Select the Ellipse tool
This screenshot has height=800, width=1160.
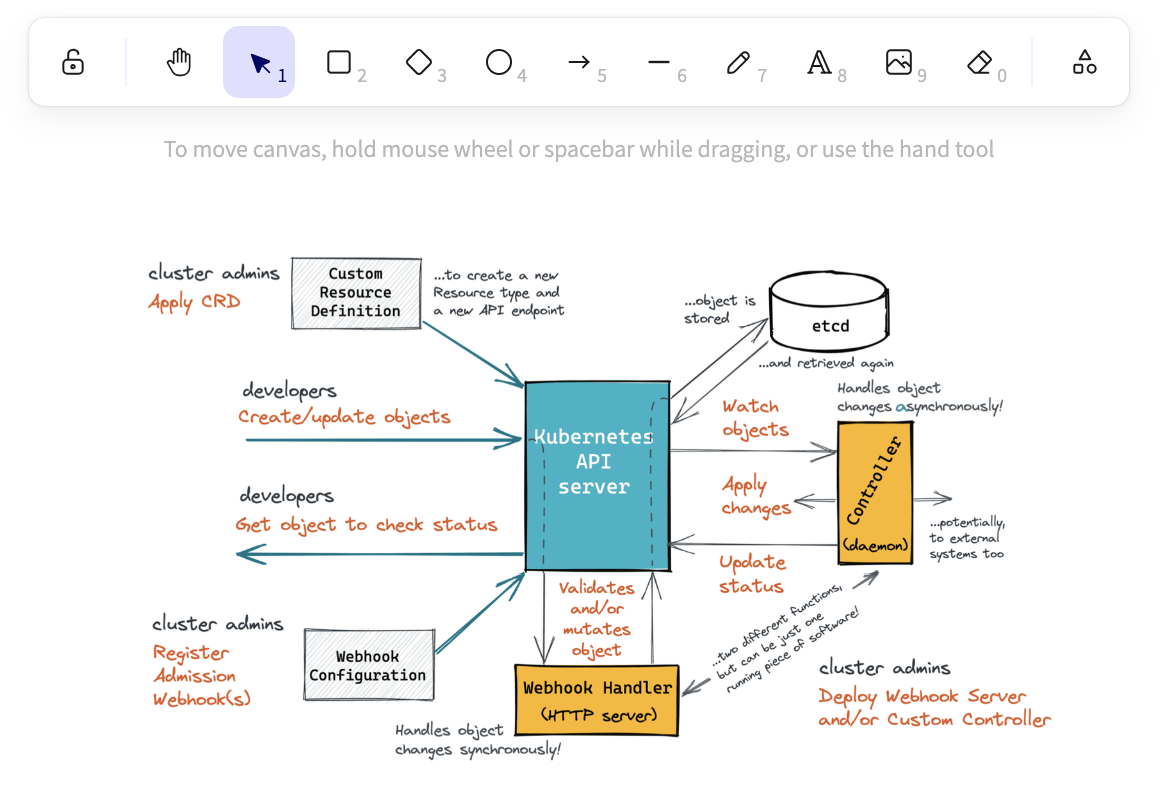tap(499, 62)
